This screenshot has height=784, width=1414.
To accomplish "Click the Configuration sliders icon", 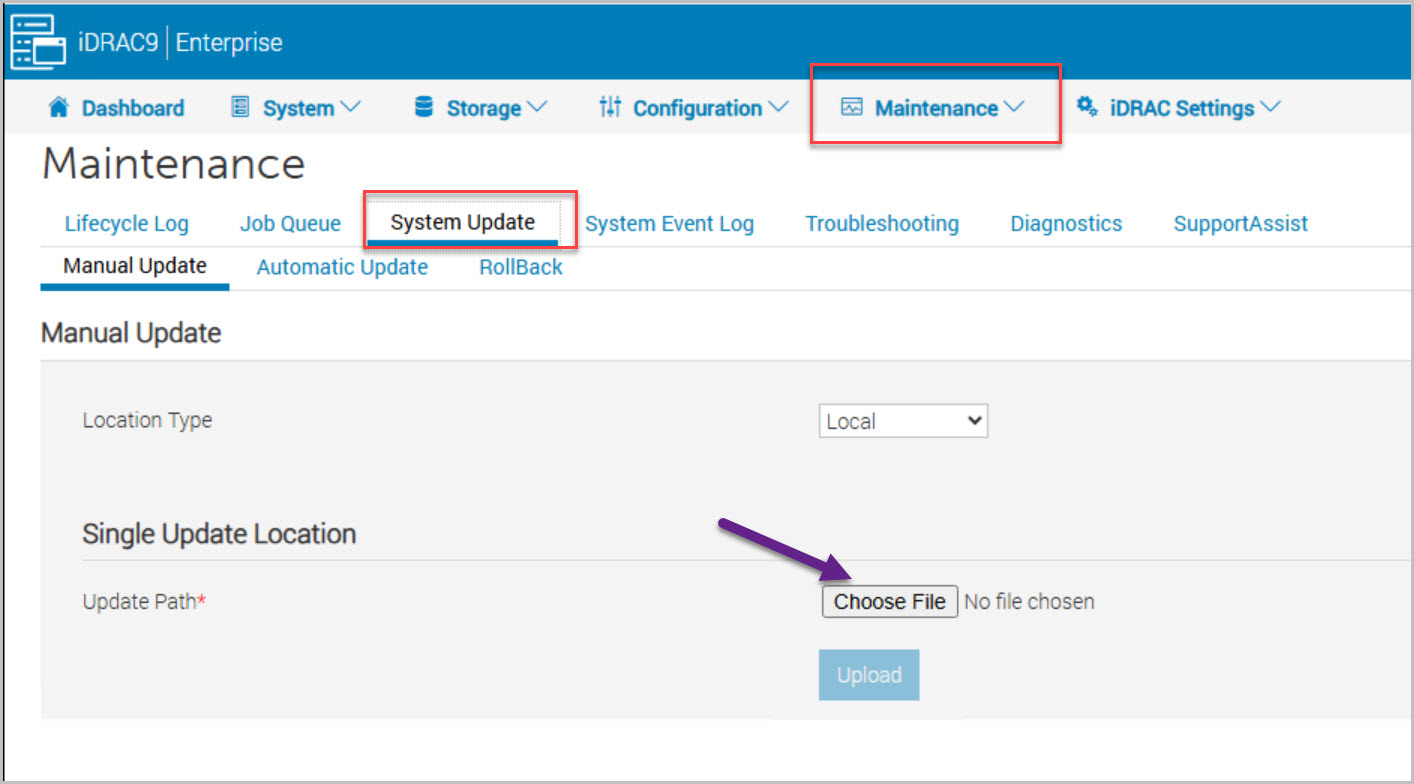I will pos(610,108).
